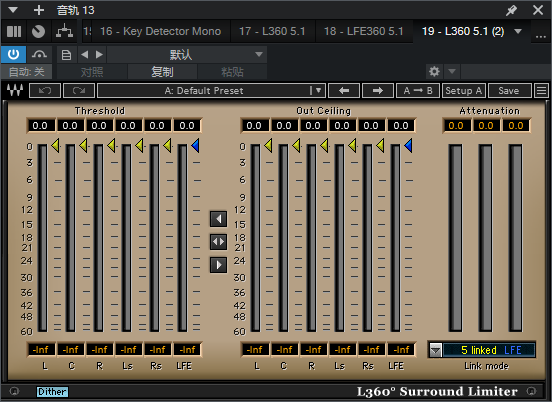The height and width of the screenshot is (402, 552).
Task: Open the gear settings icon
Action: pyautogui.click(x=434, y=72)
